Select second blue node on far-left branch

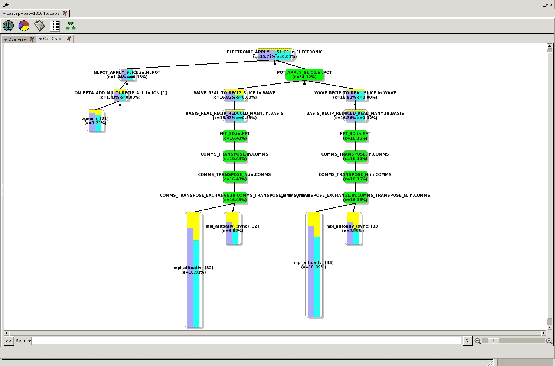pyautogui.click(x=120, y=95)
